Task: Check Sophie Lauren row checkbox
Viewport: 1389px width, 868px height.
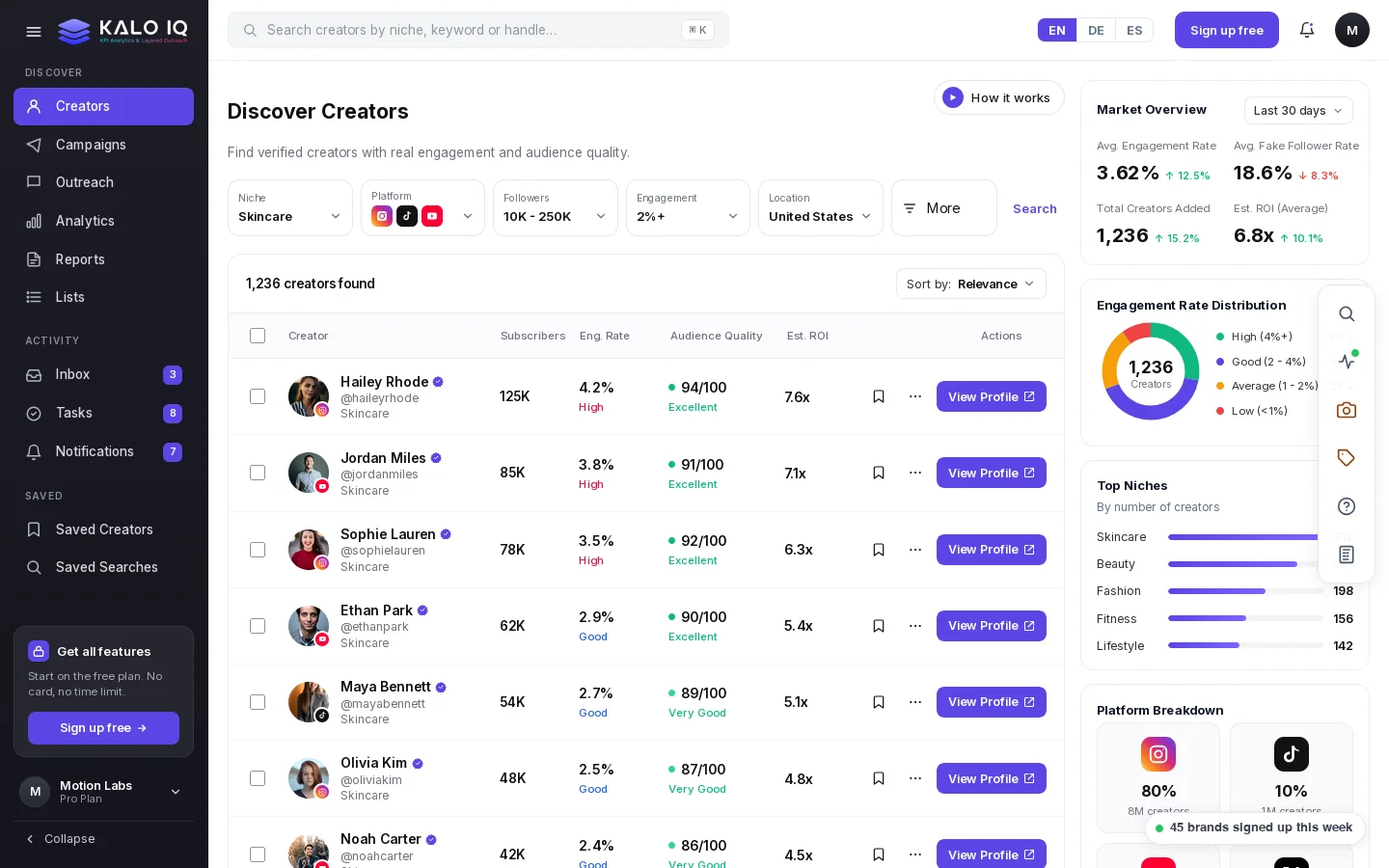Action: click(x=258, y=550)
